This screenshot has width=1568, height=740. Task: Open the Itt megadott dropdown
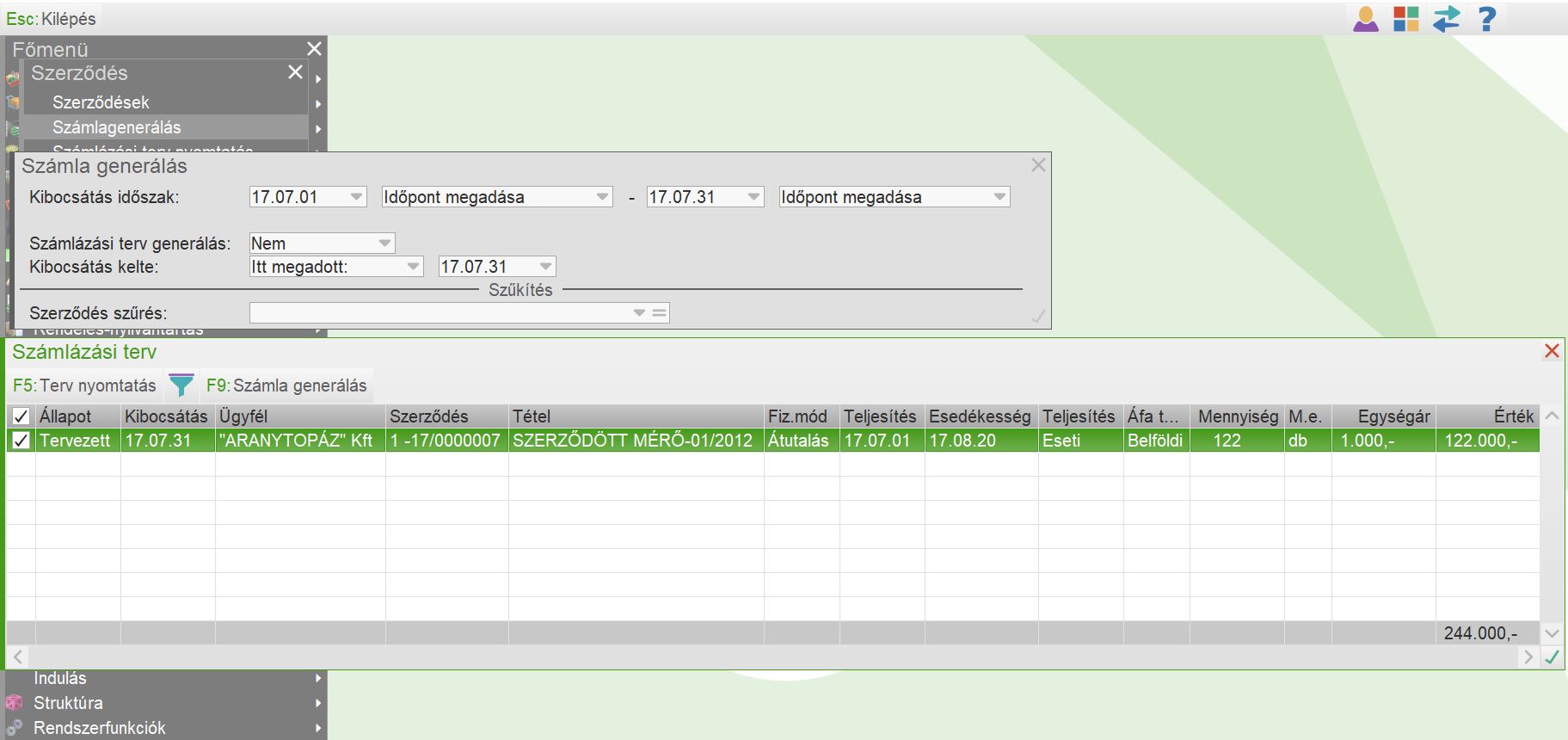tap(414, 267)
